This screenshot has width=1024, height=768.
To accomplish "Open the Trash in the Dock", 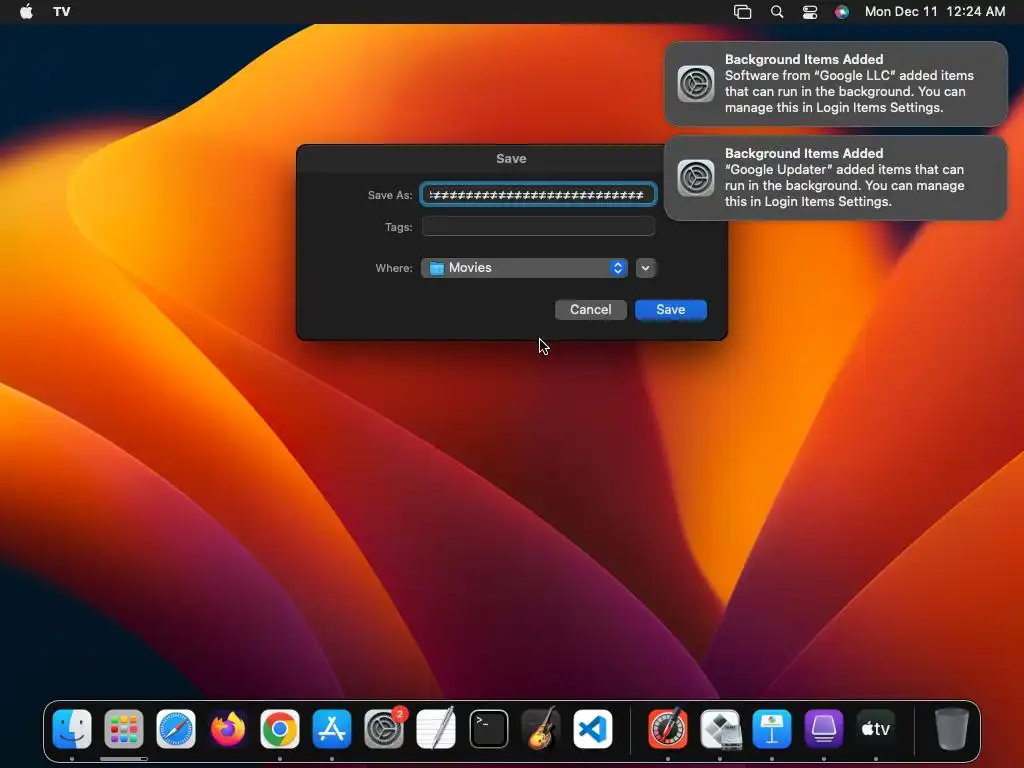I will point(952,729).
